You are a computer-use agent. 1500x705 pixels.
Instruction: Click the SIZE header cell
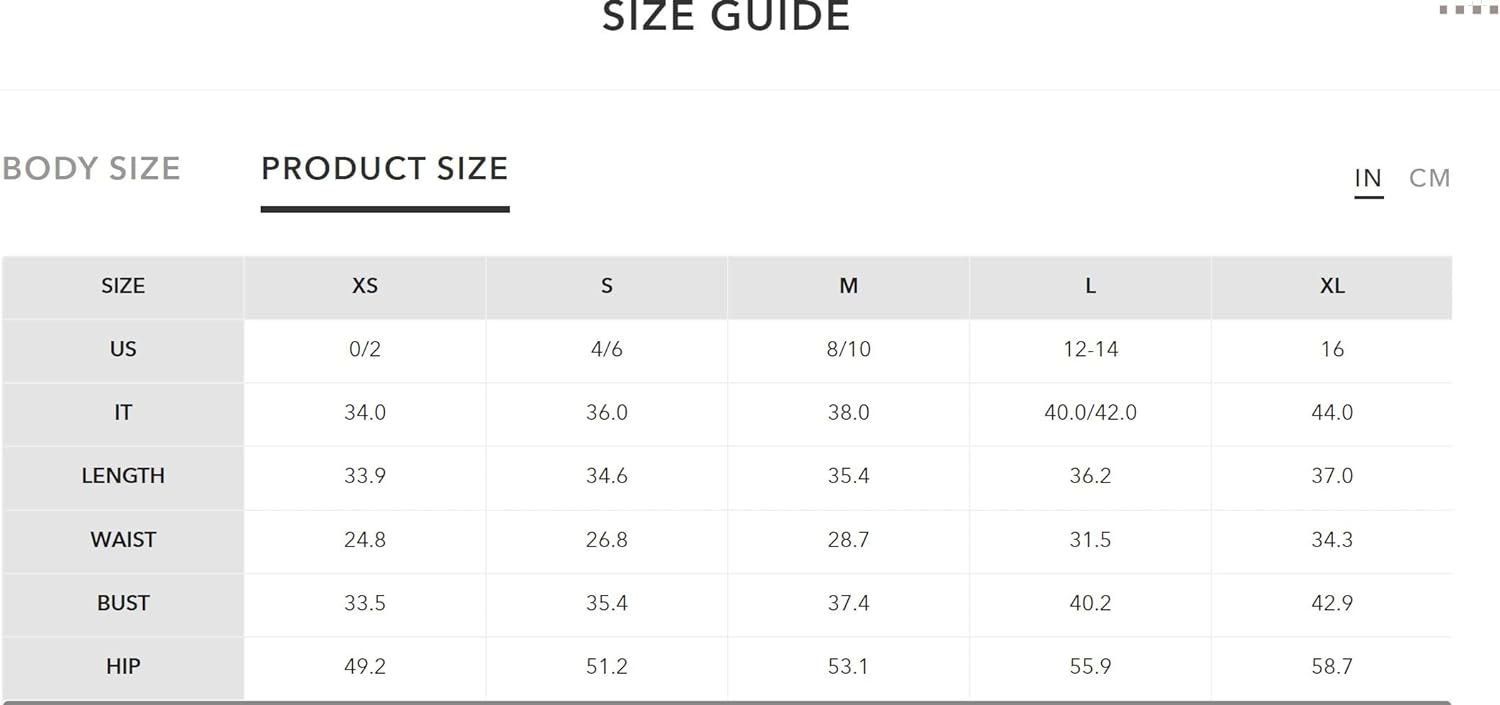[123, 287]
